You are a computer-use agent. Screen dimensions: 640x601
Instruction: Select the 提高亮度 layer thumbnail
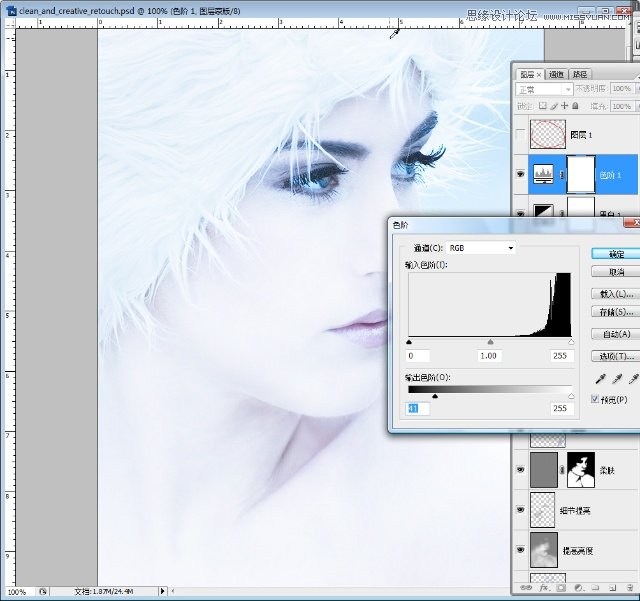tap(544, 550)
